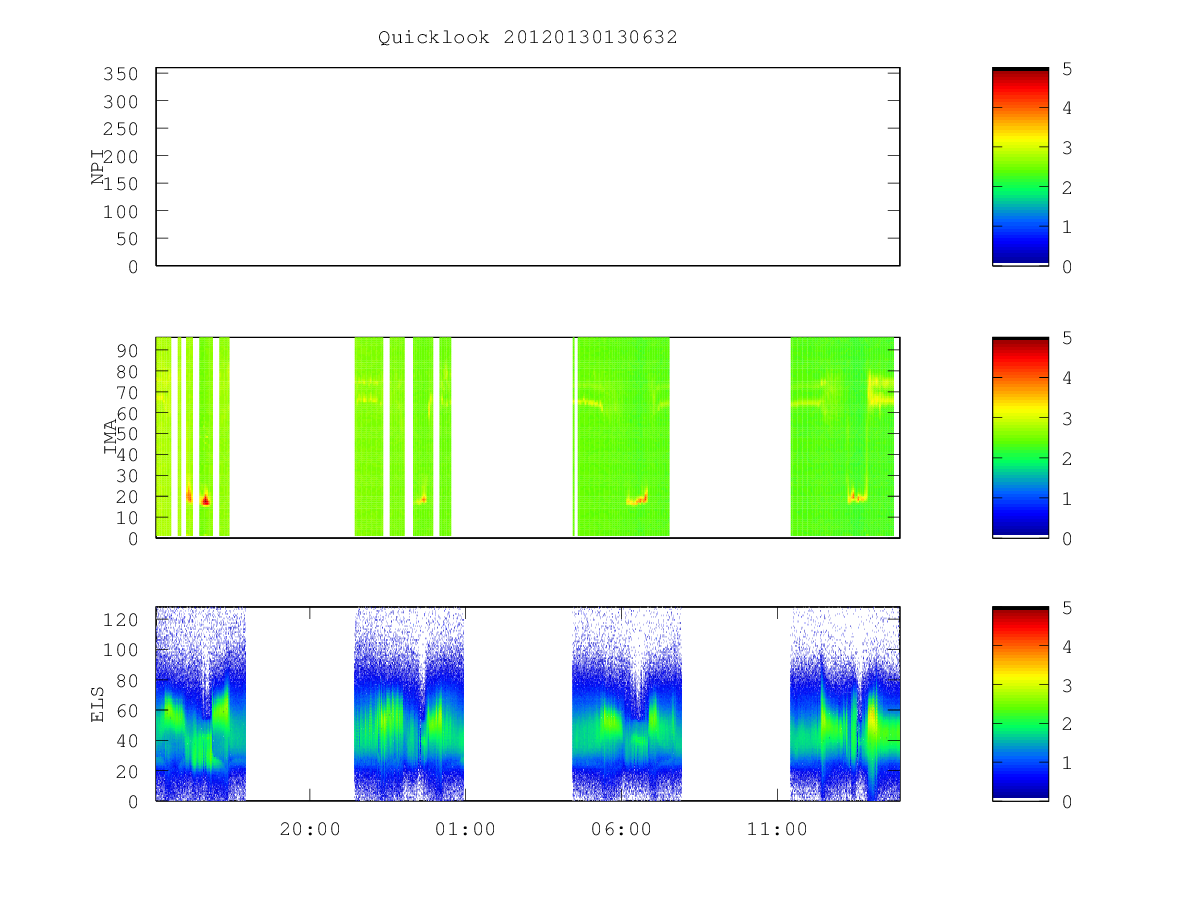Click the last ELS data block after 11:00
The image size is (1200, 900).
pyautogui.click(x=845, y=704)
